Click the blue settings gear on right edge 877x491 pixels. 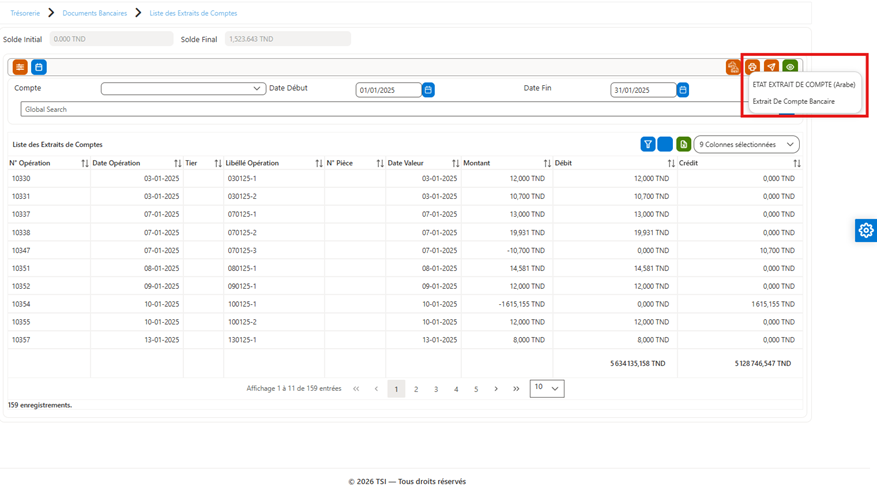866,230
